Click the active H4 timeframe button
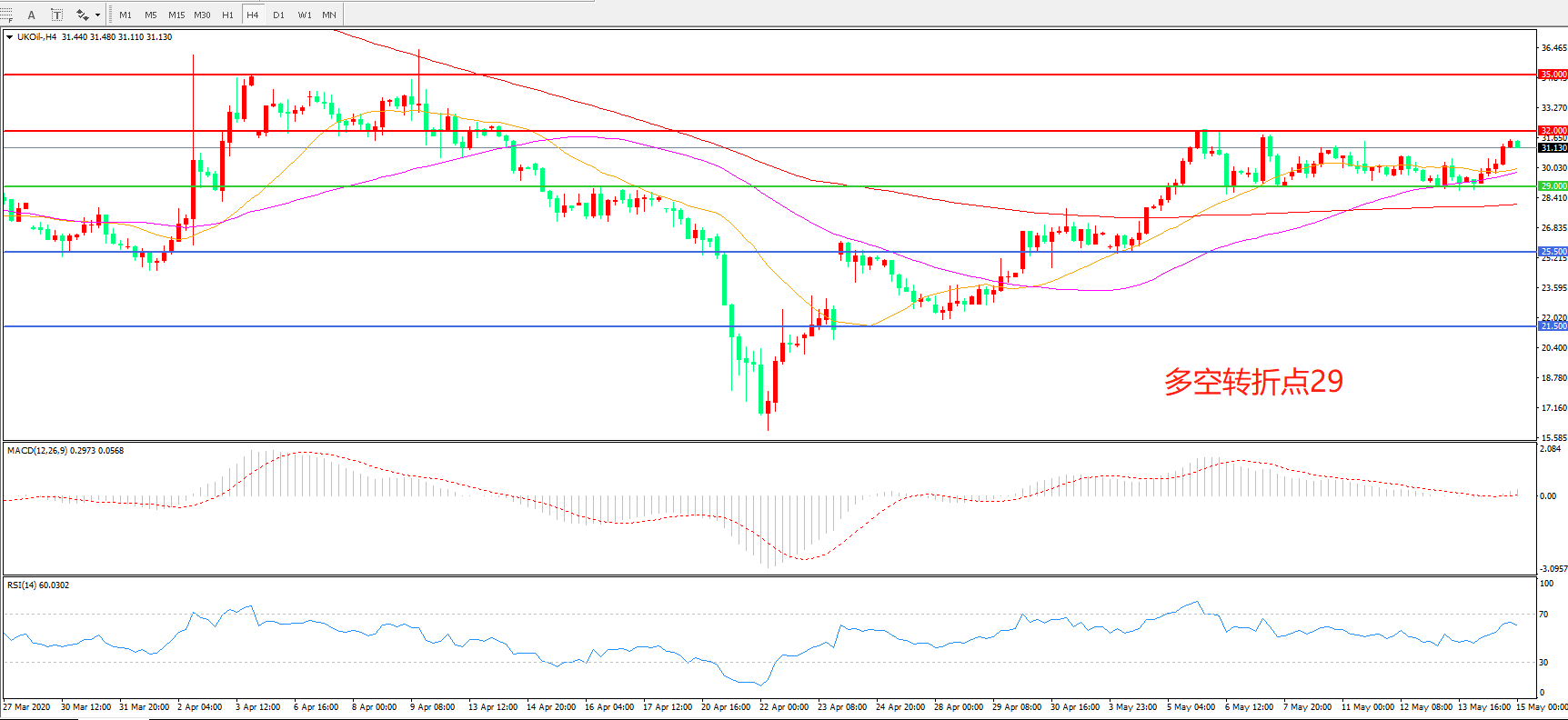 (x=253, y=15)
